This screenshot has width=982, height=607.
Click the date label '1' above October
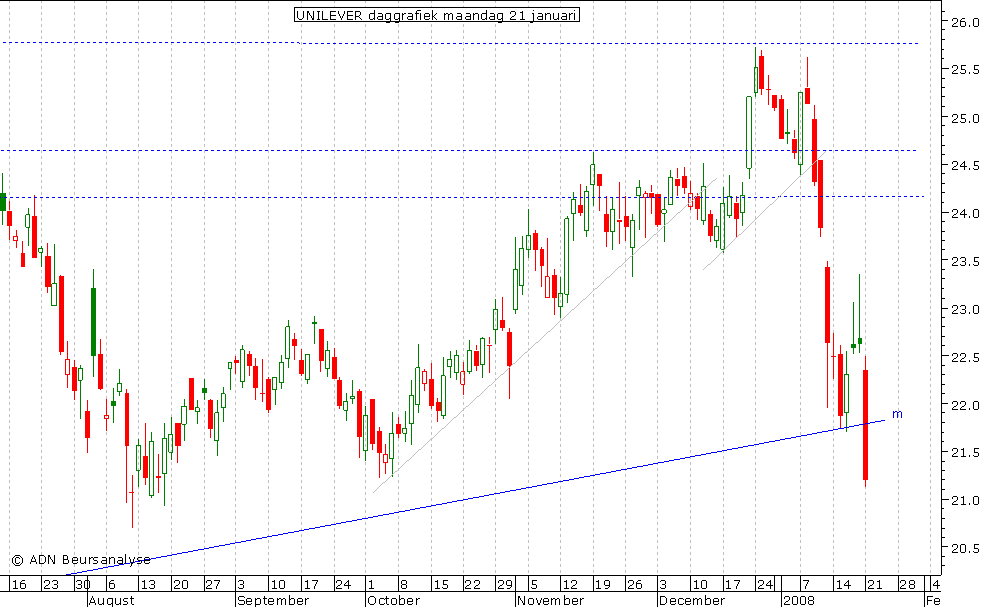(371, 584)
